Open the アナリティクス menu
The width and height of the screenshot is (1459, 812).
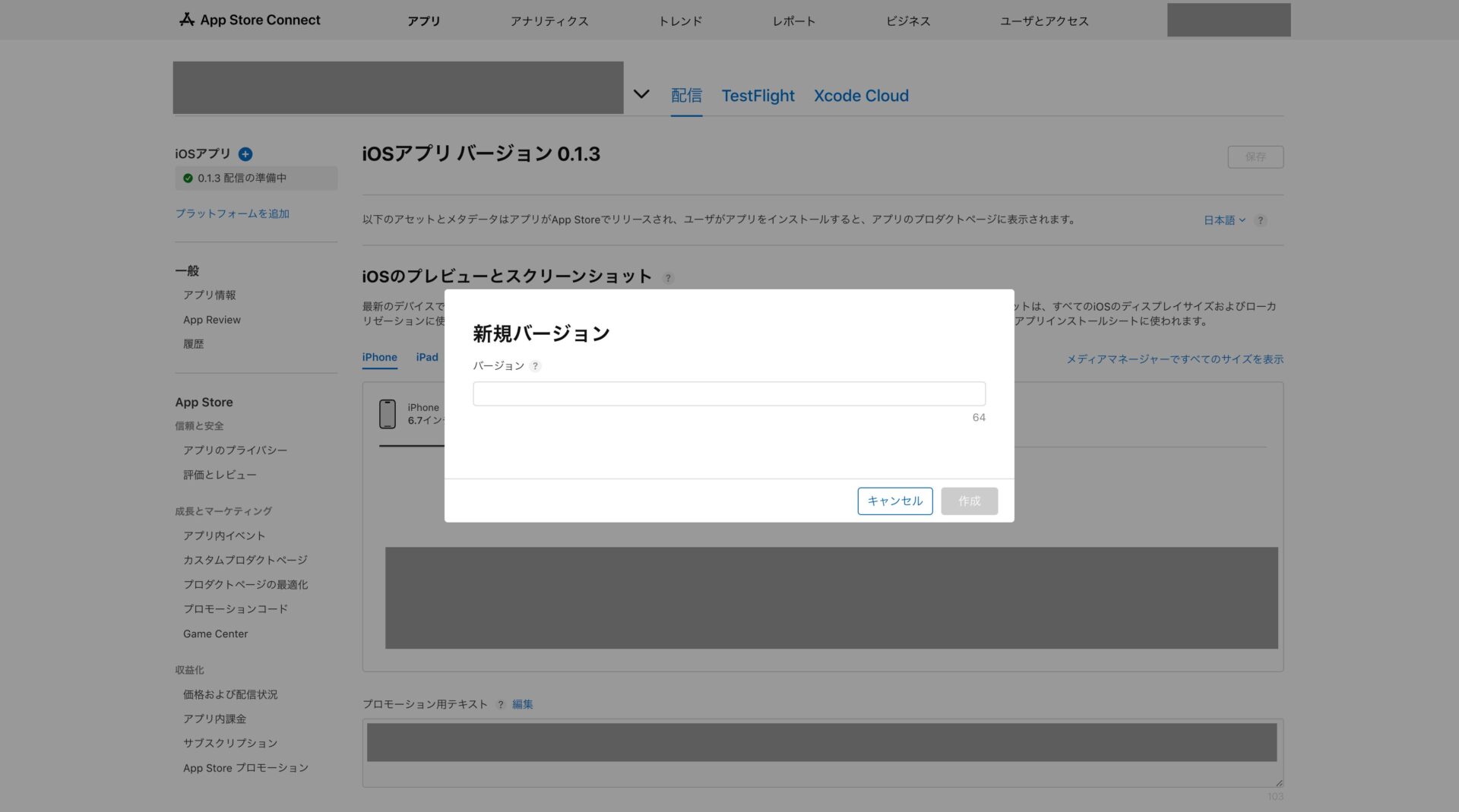[x=549, y=21]
